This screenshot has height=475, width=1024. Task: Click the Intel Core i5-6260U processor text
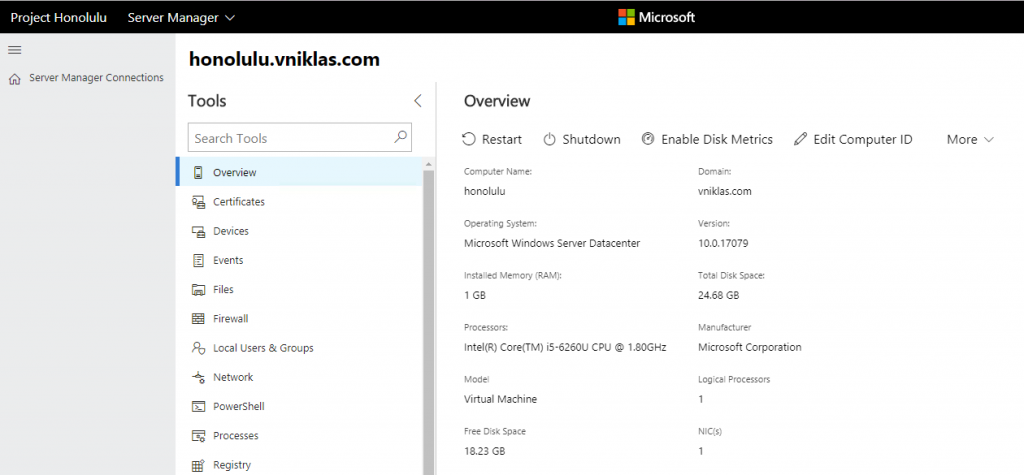point(565,347)
